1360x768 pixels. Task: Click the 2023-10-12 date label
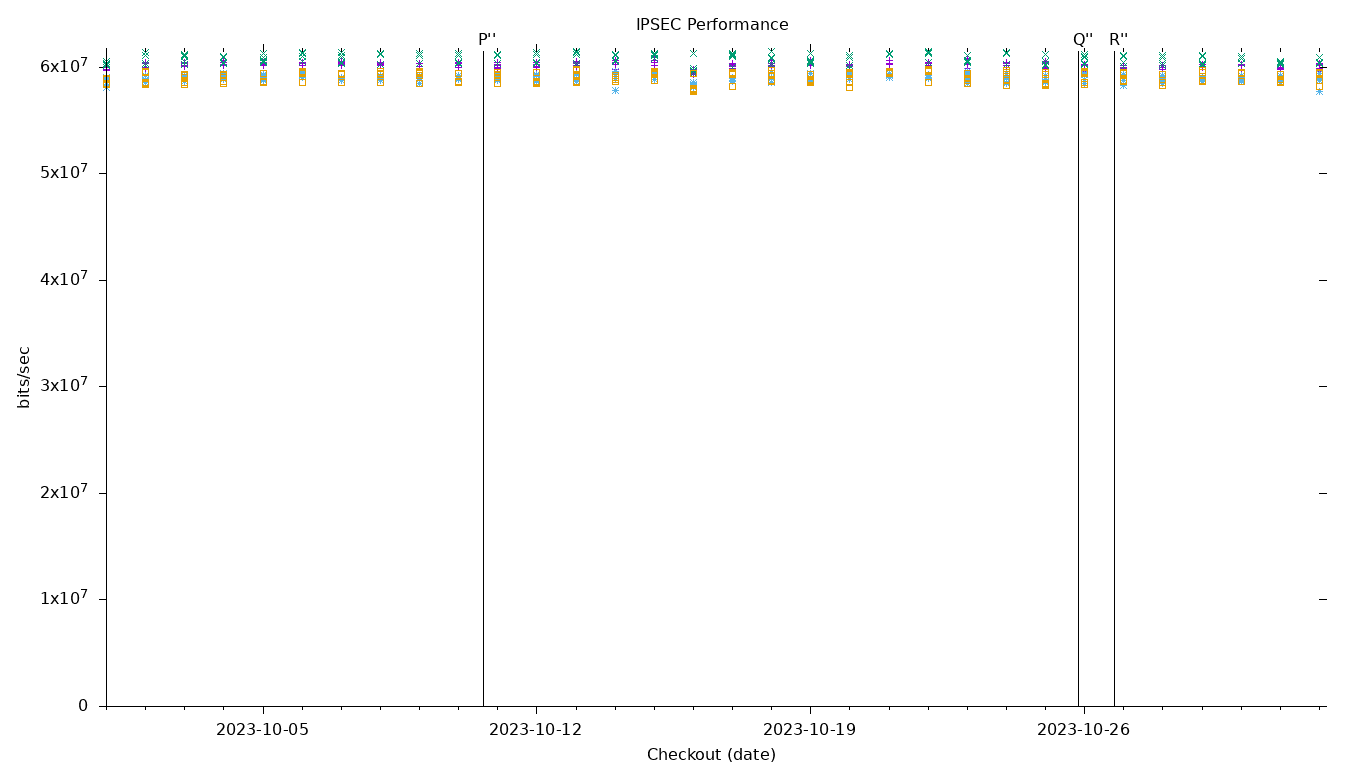[536, 730]
